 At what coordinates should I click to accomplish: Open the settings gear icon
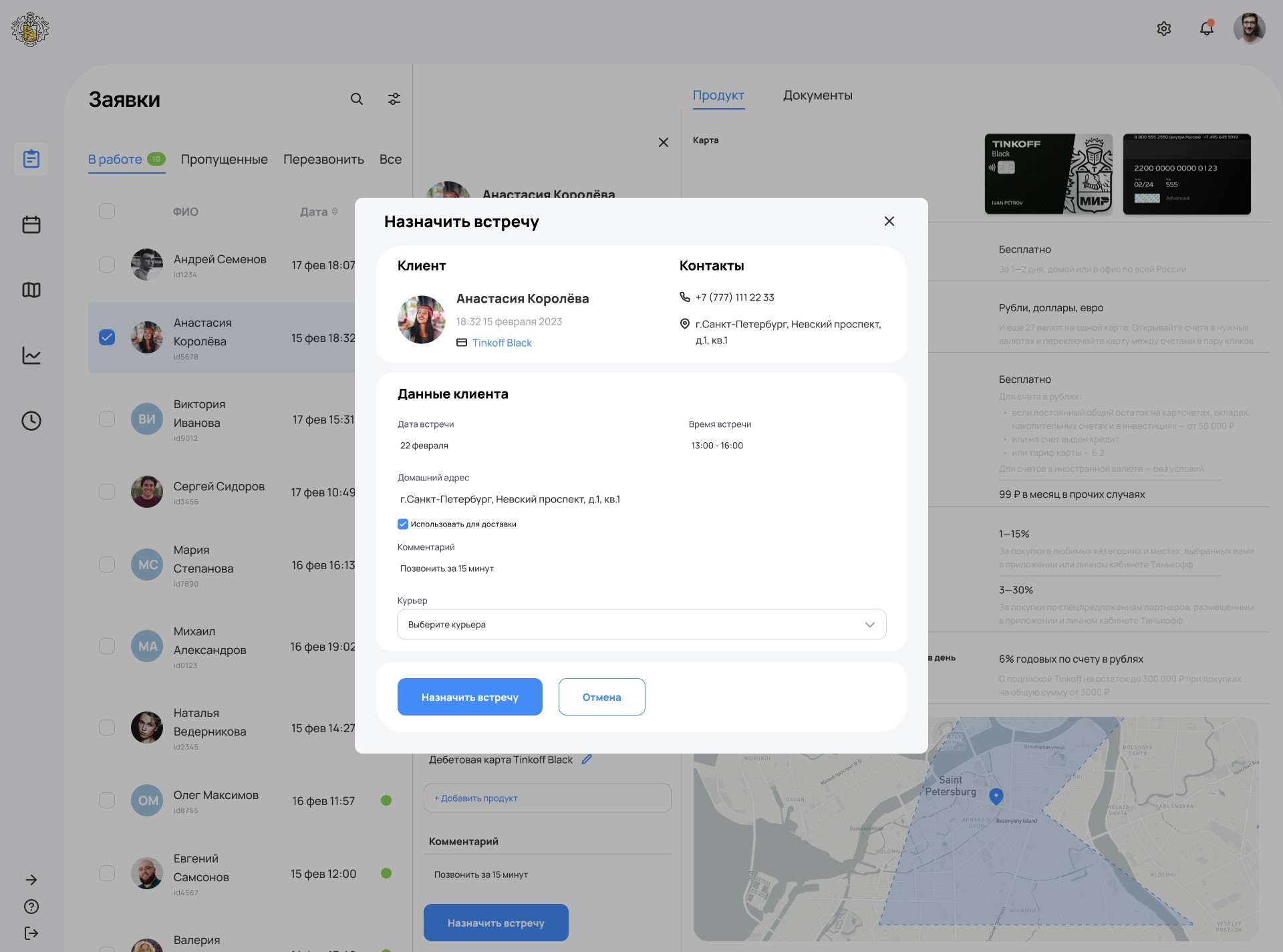coord(1164,29)
